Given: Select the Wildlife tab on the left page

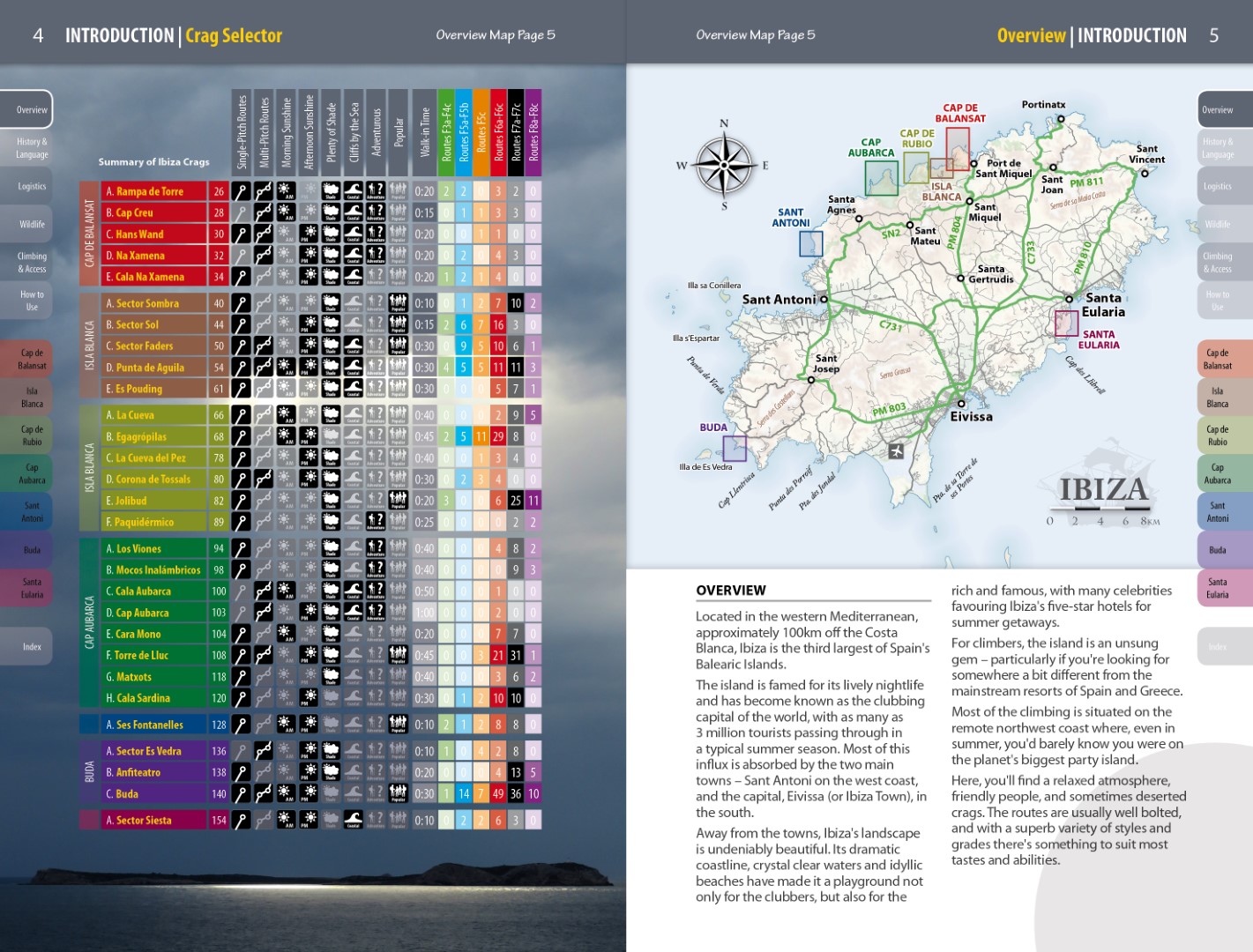Looking at the screenshot, I should tap(26, 225).
